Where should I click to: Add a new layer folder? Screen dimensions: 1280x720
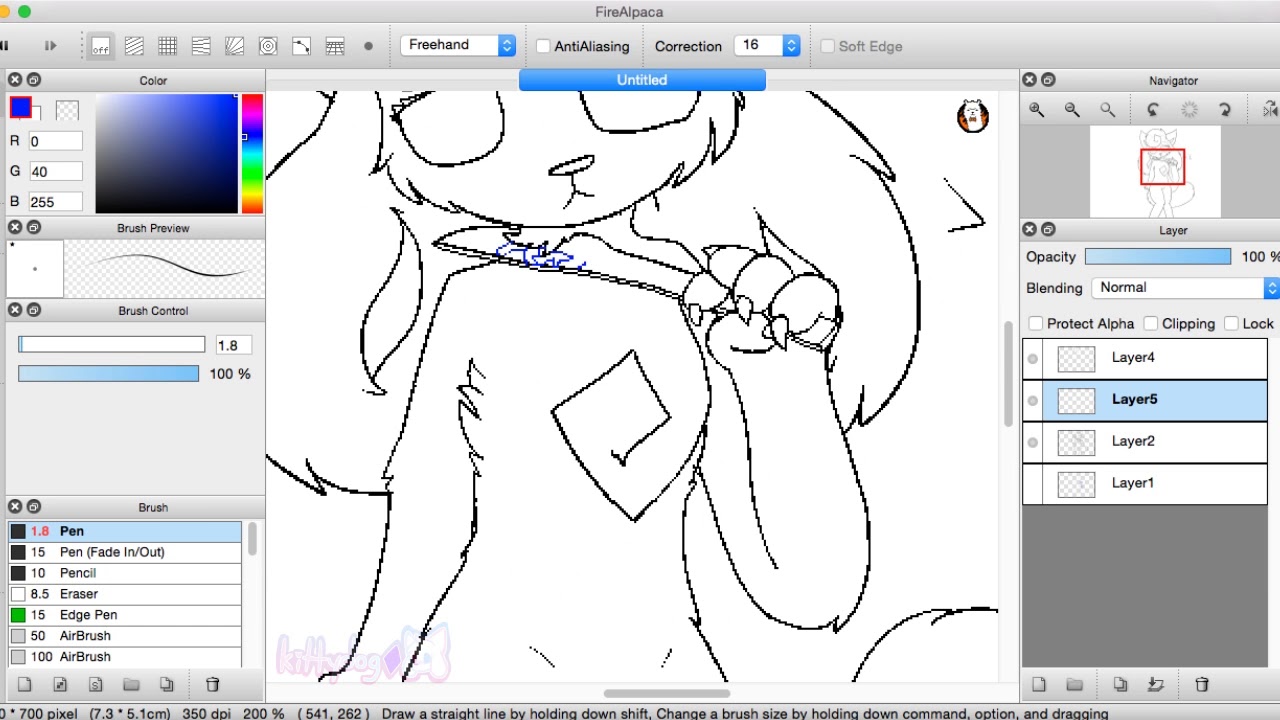pos(1074,685)
